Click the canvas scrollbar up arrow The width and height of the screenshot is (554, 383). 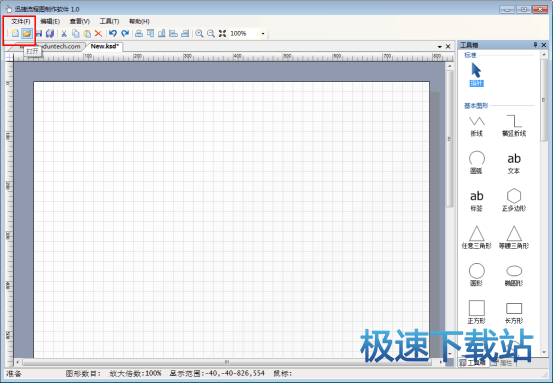[449, 66]
